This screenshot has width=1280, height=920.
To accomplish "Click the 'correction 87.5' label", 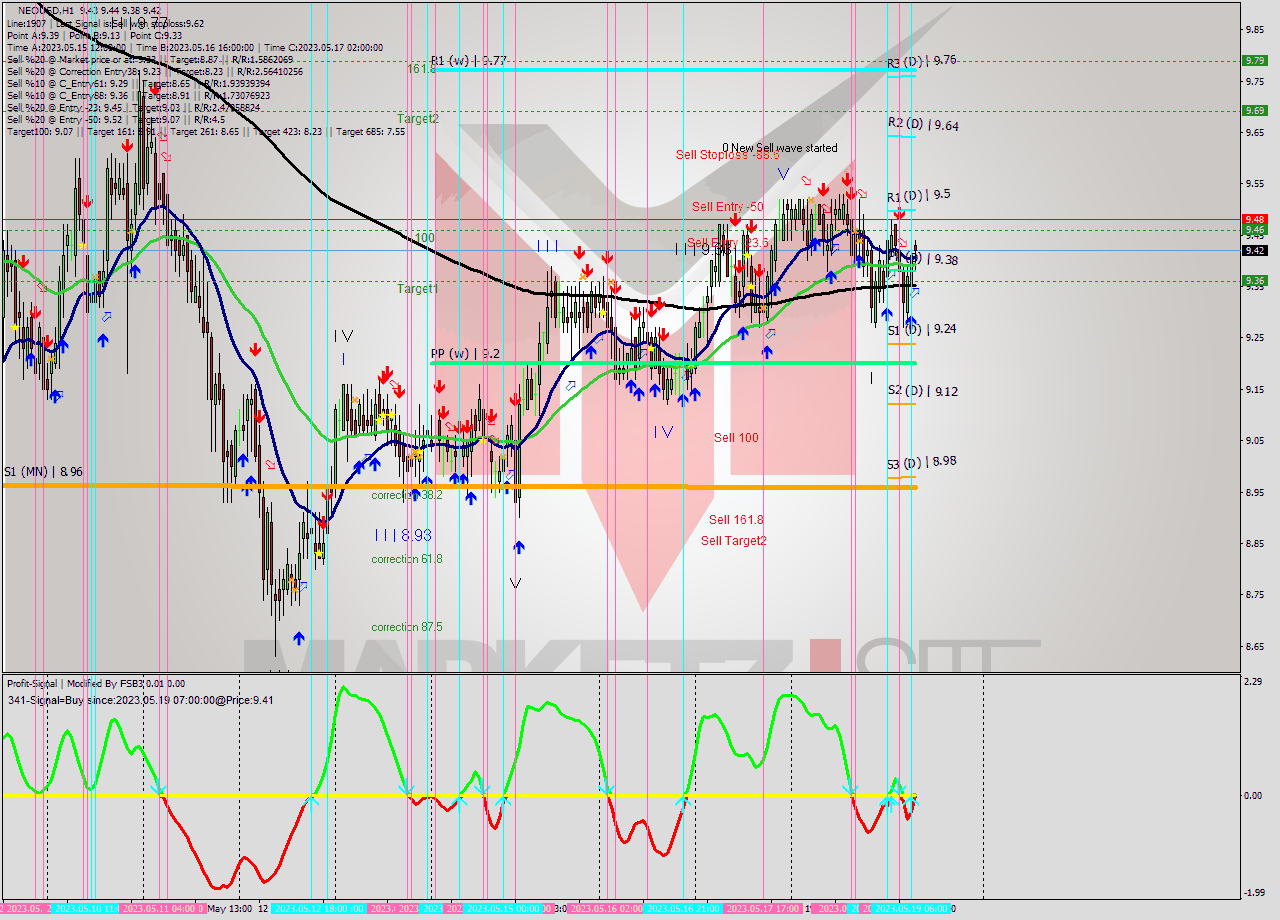I will pos(407,627).
